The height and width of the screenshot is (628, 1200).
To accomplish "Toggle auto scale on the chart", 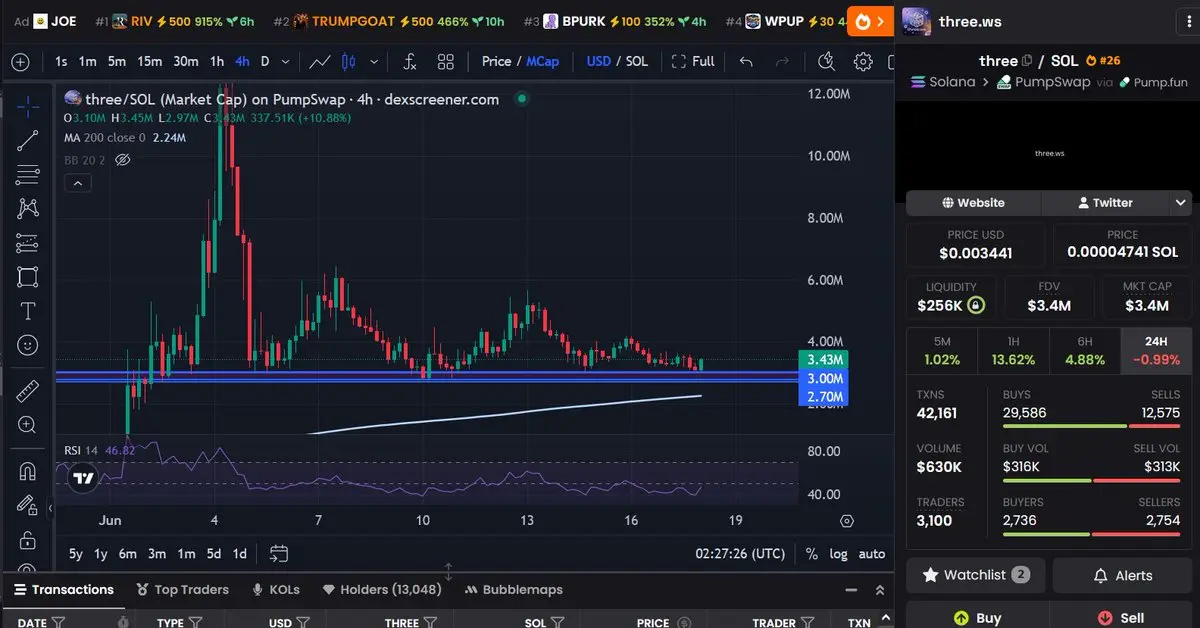I will coord(872,553).
